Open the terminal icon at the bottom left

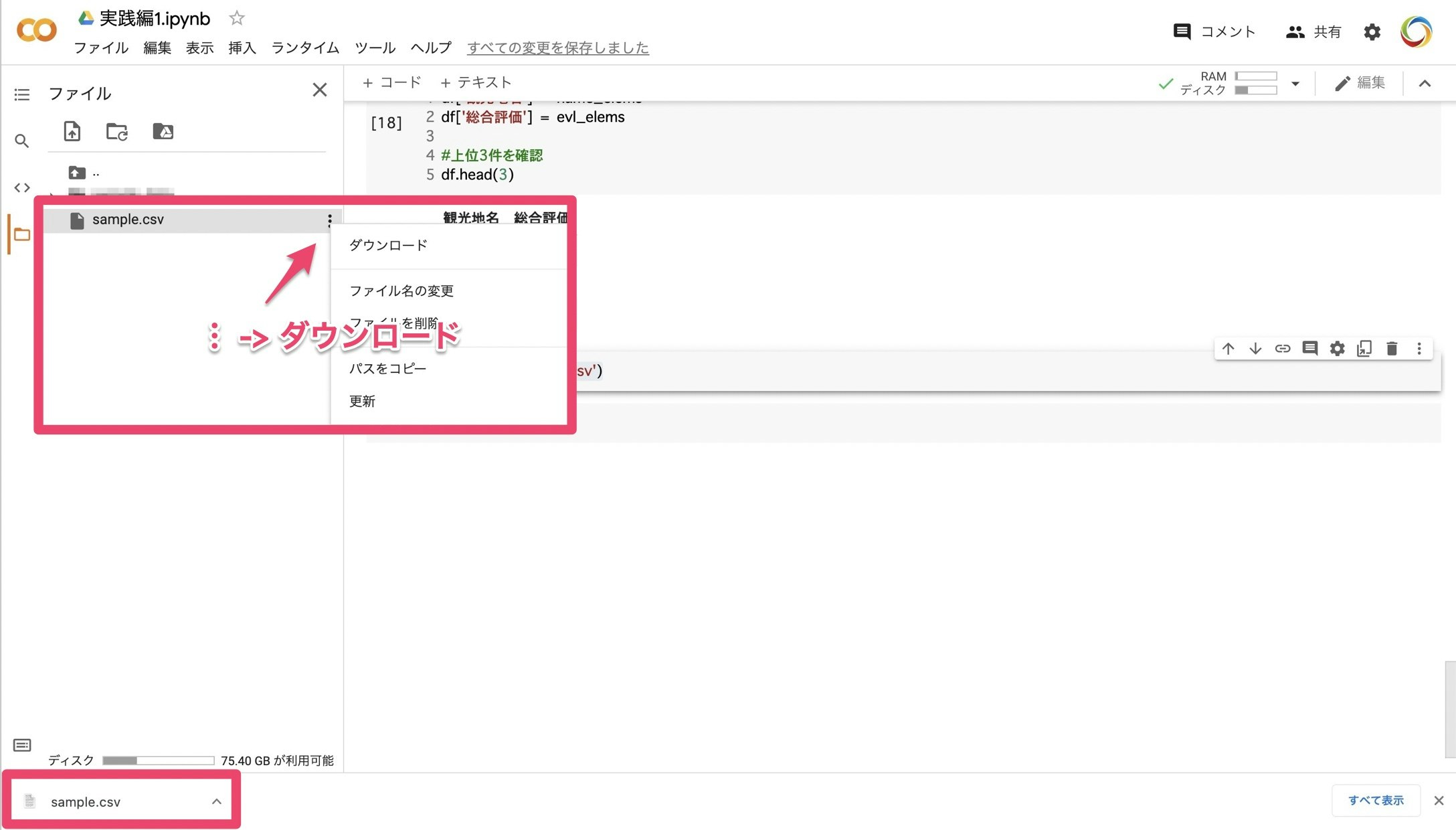tap(21, 745)
